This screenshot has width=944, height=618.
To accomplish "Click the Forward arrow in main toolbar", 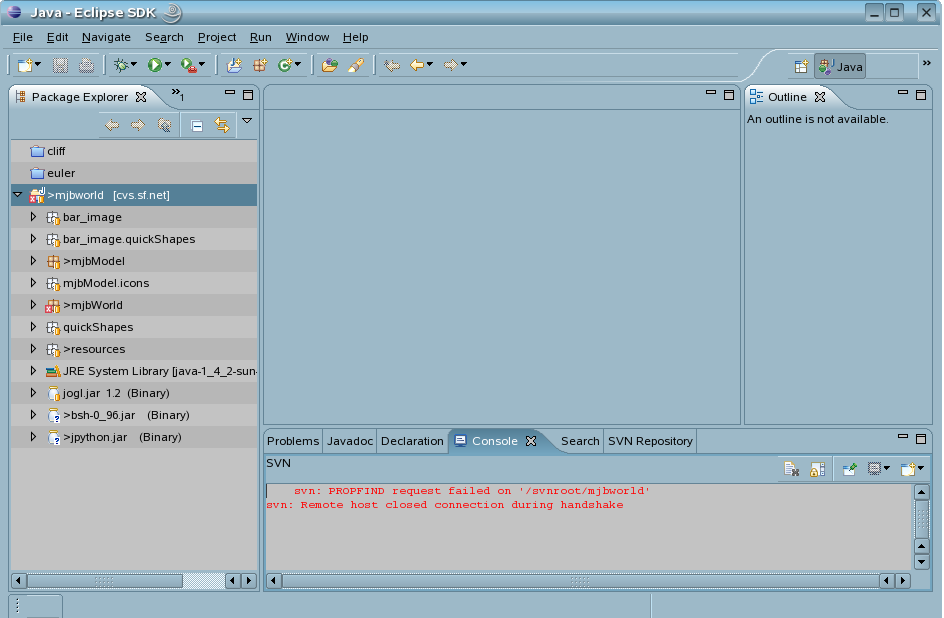I will (450, 65).
